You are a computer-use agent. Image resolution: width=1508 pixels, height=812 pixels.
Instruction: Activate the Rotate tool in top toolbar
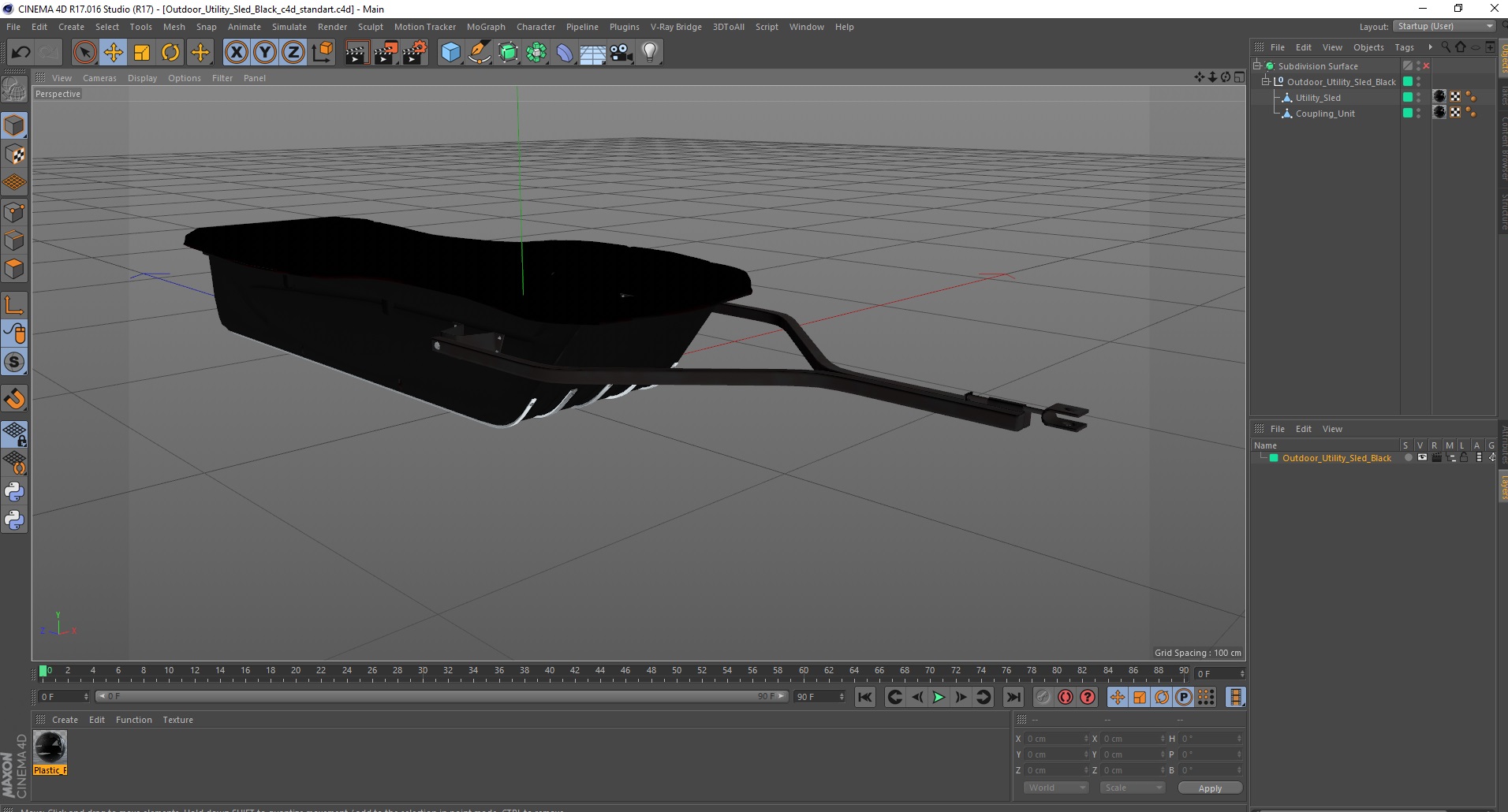point(170,53)
